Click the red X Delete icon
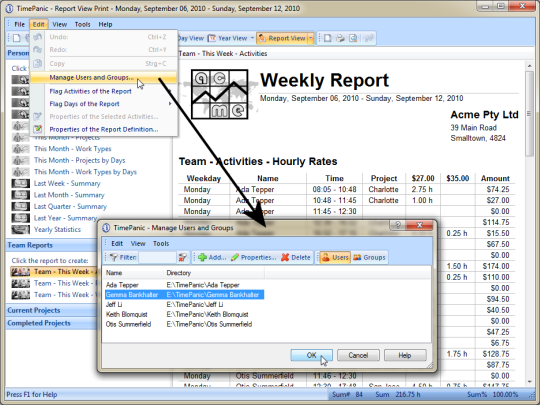 coord(285,257)
